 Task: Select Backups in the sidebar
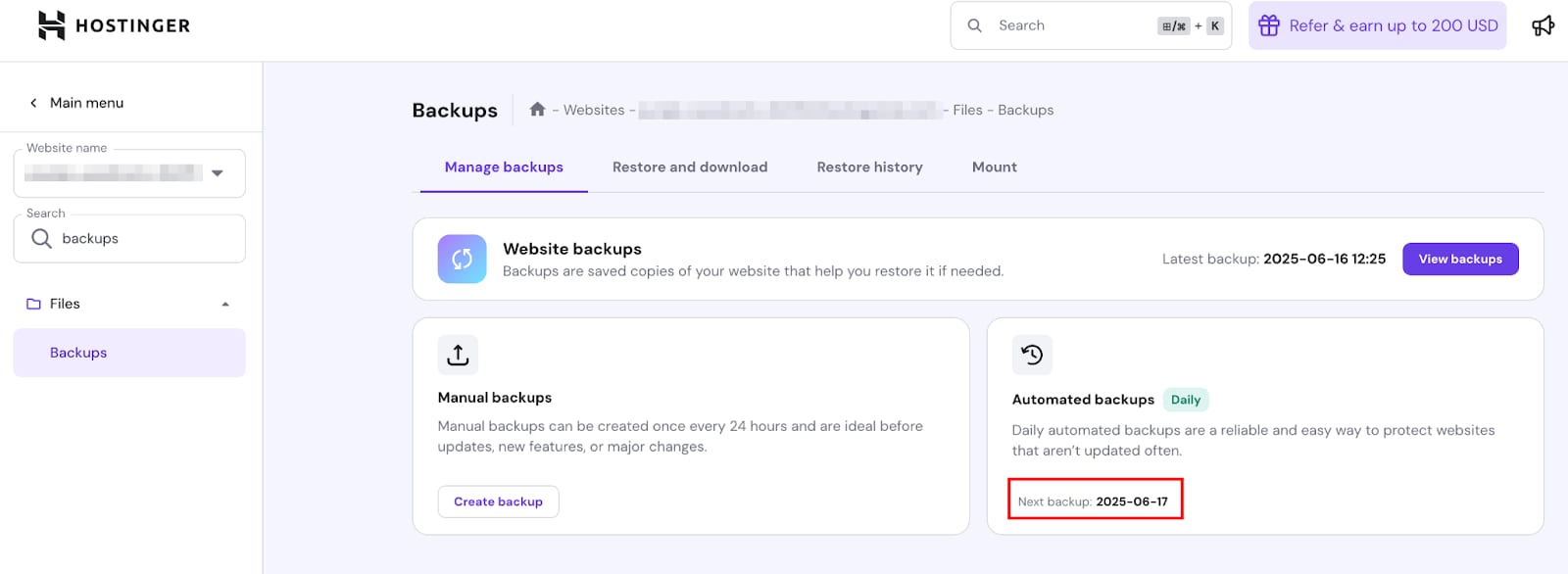click(x=78, y=353)
